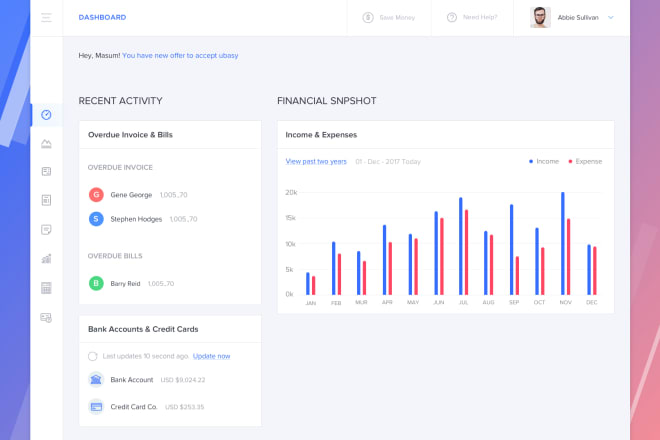
Task: Click the Update now link
Action: point(211,356)
